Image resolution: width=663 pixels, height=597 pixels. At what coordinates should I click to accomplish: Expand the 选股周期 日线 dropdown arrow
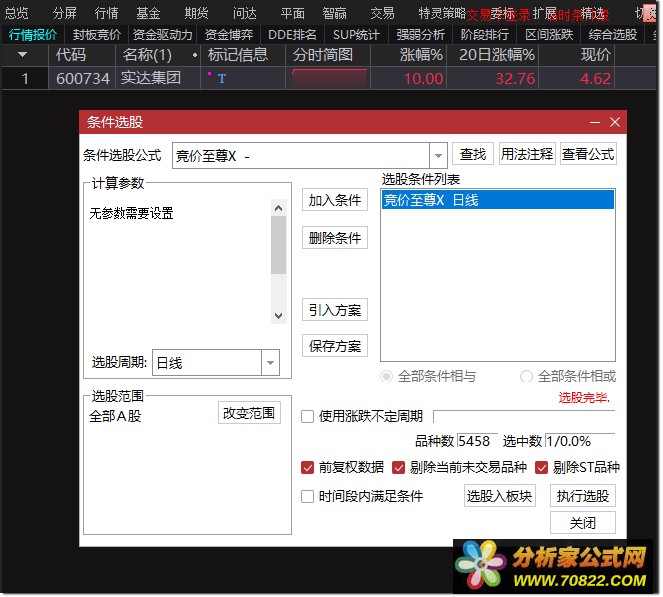click(270, 362)
